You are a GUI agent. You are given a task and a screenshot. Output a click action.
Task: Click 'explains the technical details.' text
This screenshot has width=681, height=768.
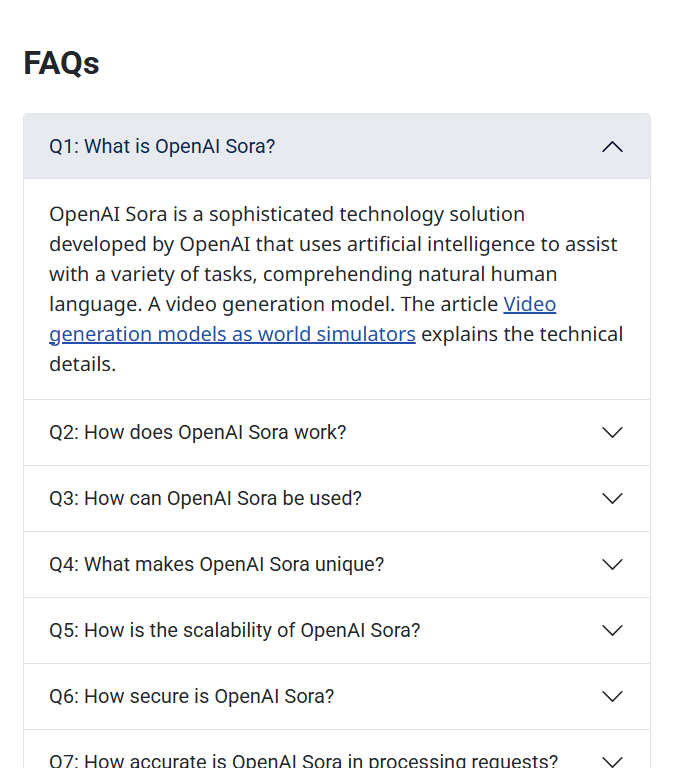click(x=521, y=334)
